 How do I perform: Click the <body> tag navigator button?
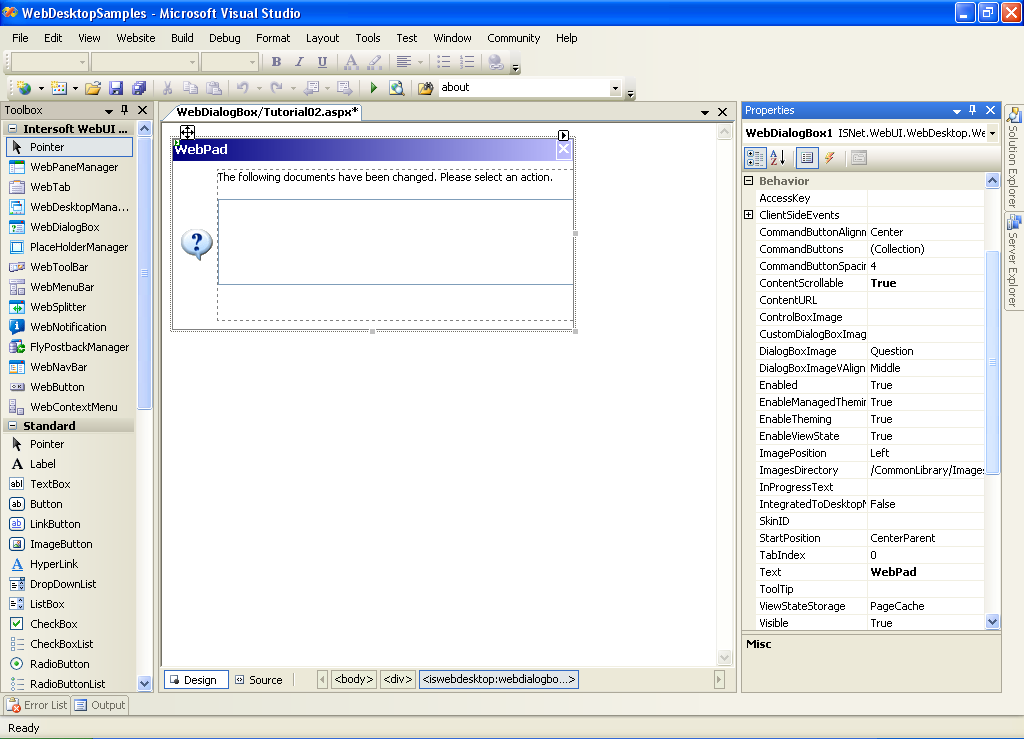coord(353,680)
